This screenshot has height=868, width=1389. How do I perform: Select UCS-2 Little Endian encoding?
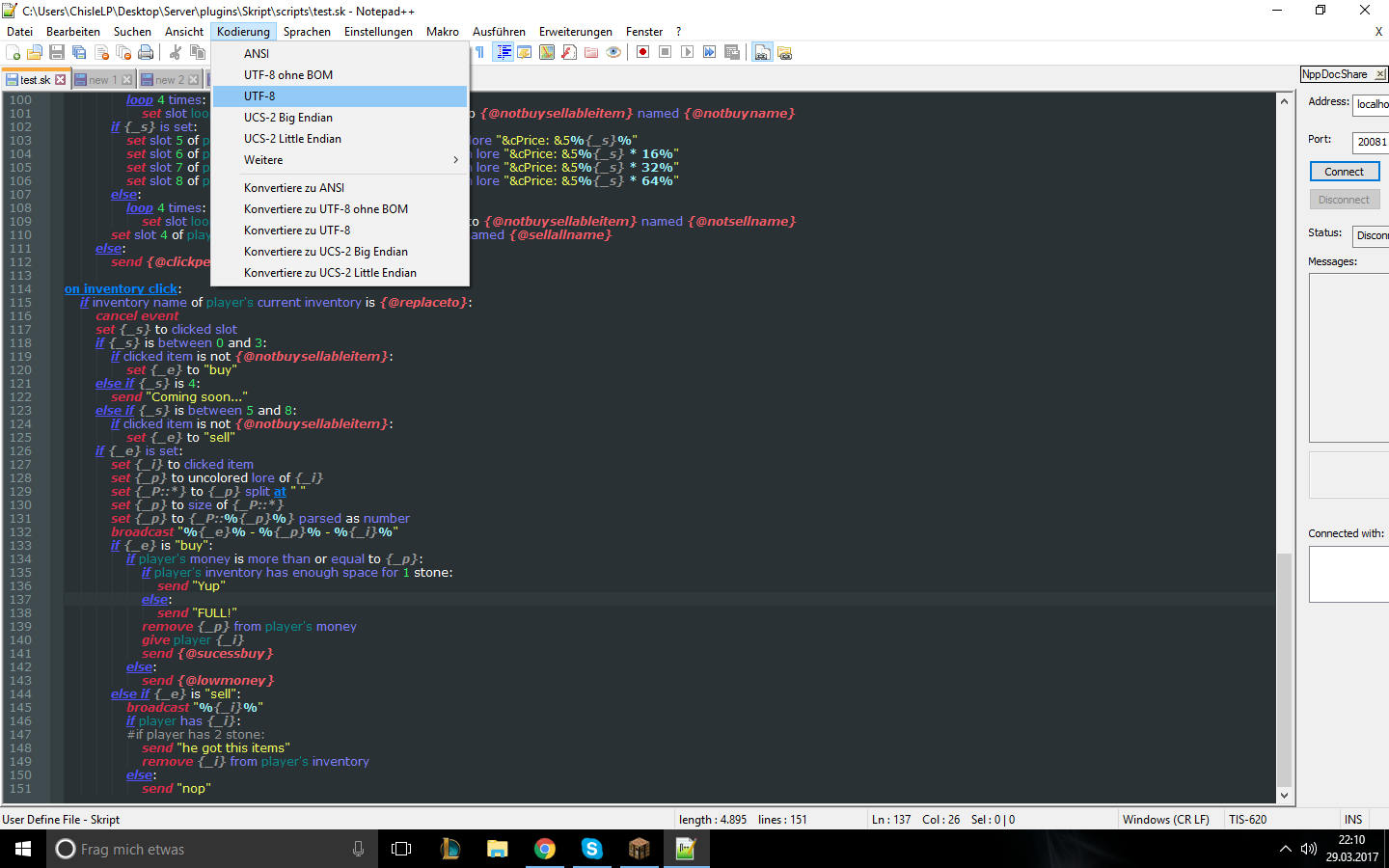pos(340,139)
